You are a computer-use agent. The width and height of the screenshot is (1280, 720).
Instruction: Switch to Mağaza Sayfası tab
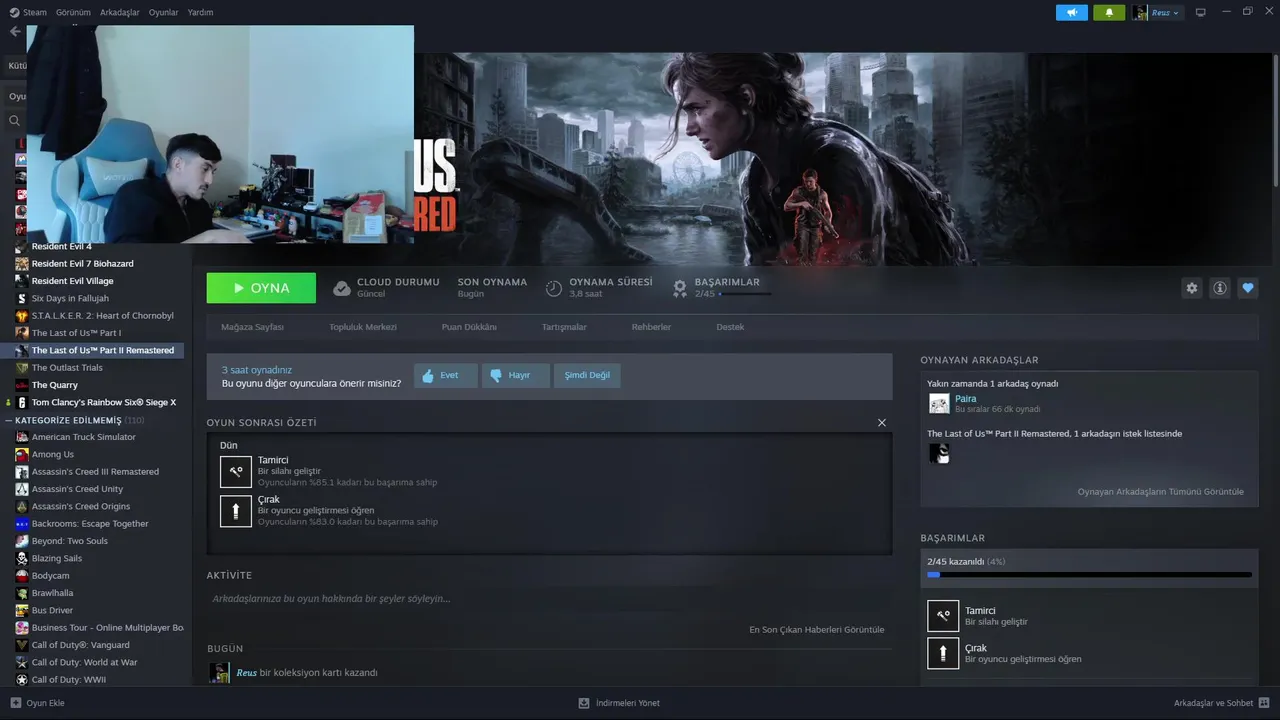253,327
